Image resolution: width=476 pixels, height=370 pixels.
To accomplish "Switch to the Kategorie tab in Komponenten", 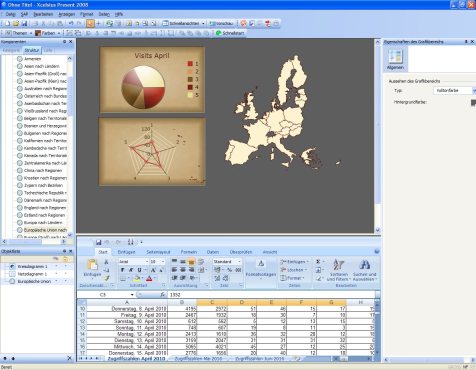I will tap(11, 50).
